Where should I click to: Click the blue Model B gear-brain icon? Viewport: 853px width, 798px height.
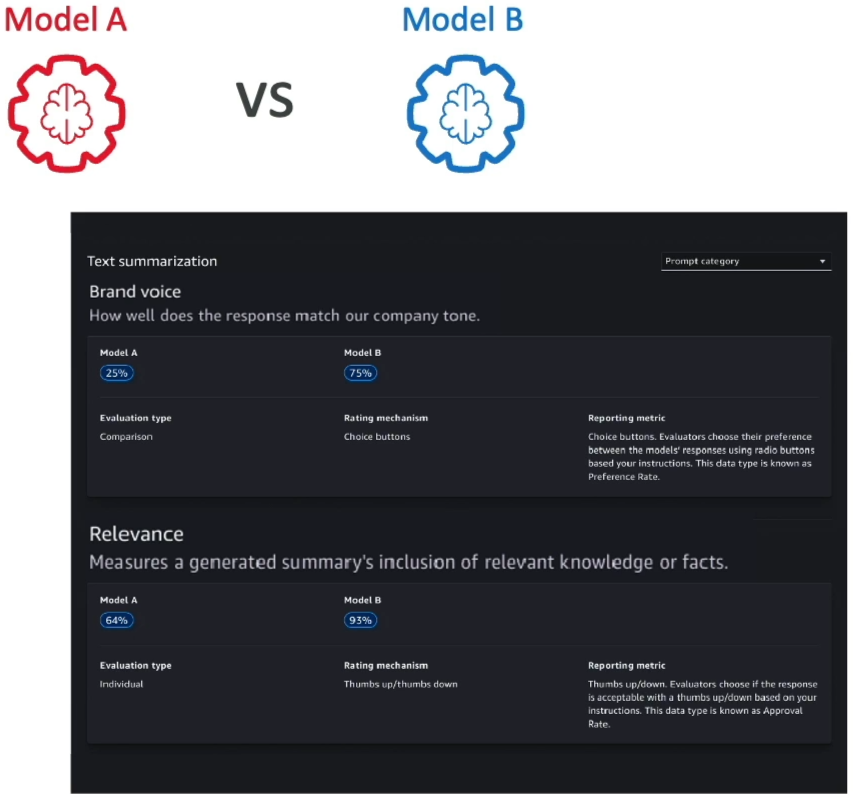[466, 114]
